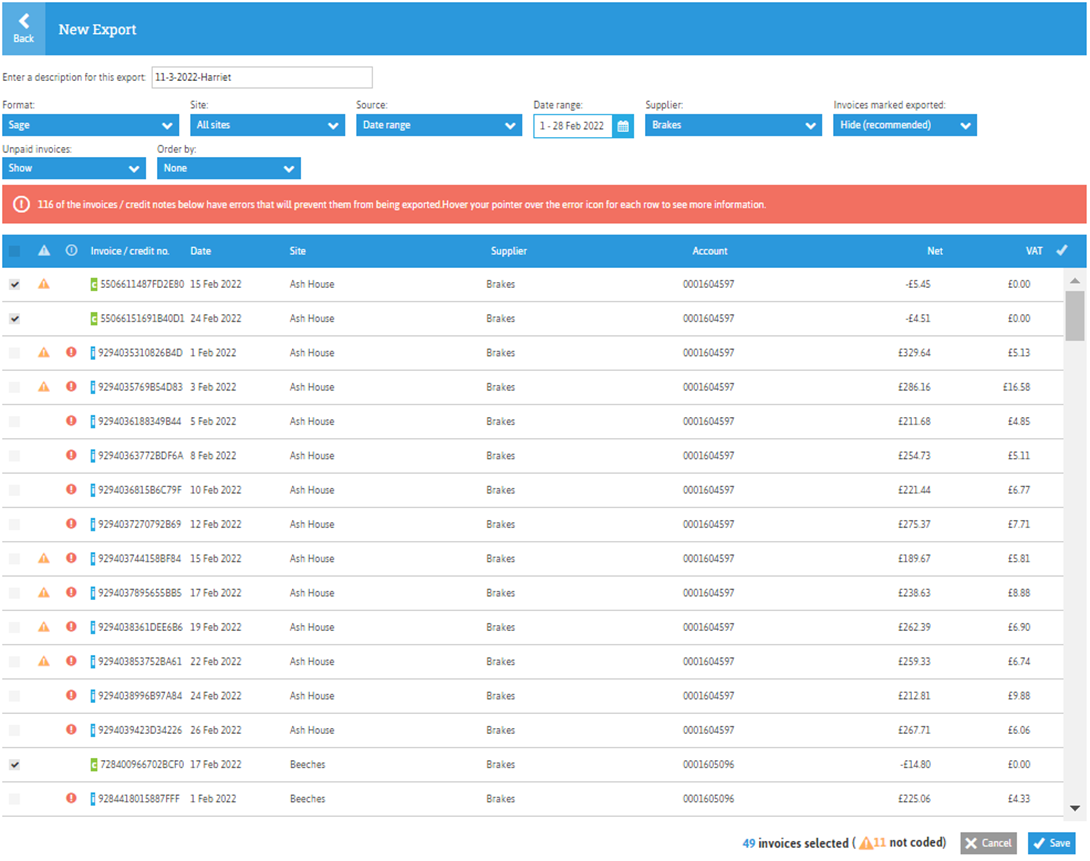Click error icon on invoice 9294037270792B69 row
The image size is (1090, 861).
point(71,524)
